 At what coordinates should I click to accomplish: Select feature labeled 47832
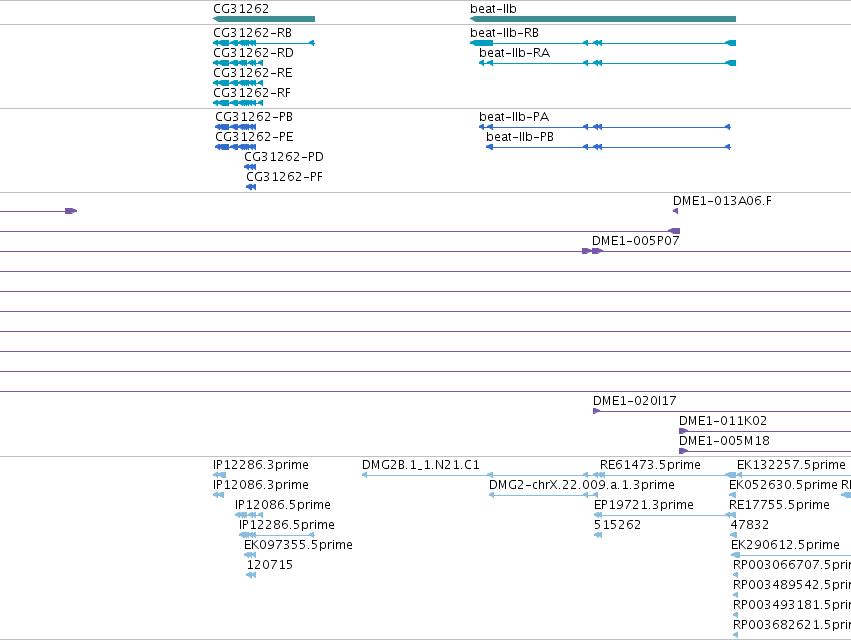pyautogui.click(x=750, y=525)
